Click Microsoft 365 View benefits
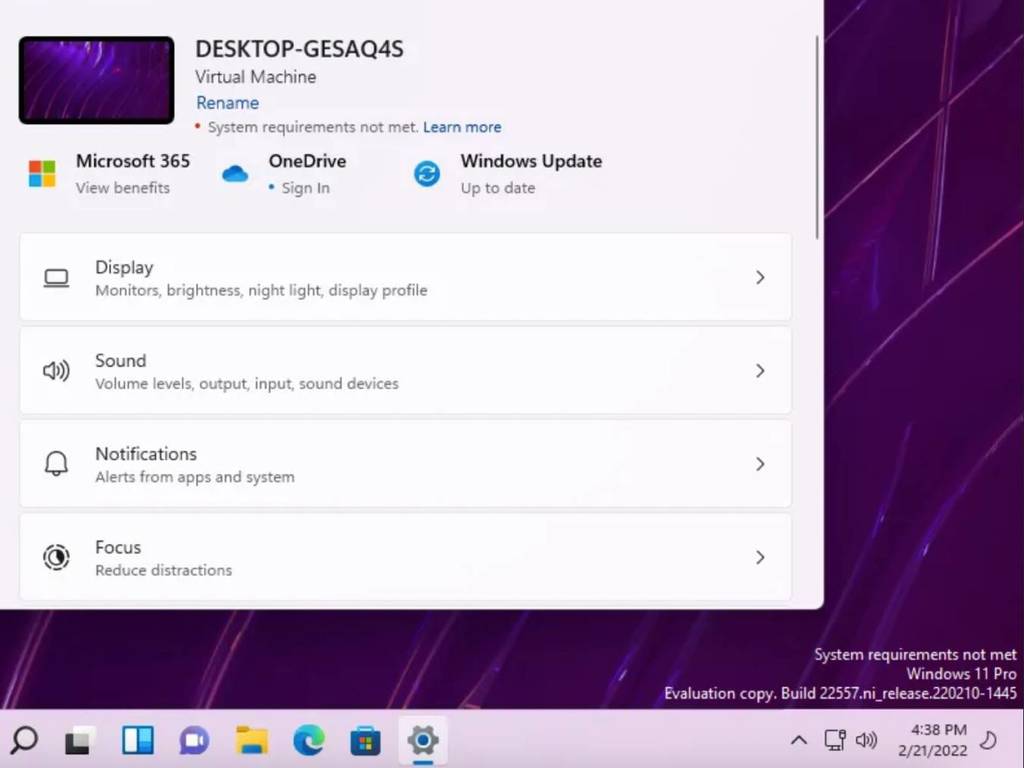The height and width of the screenshot is (768, 1024). pyautogui.click(x=123, y=188)
